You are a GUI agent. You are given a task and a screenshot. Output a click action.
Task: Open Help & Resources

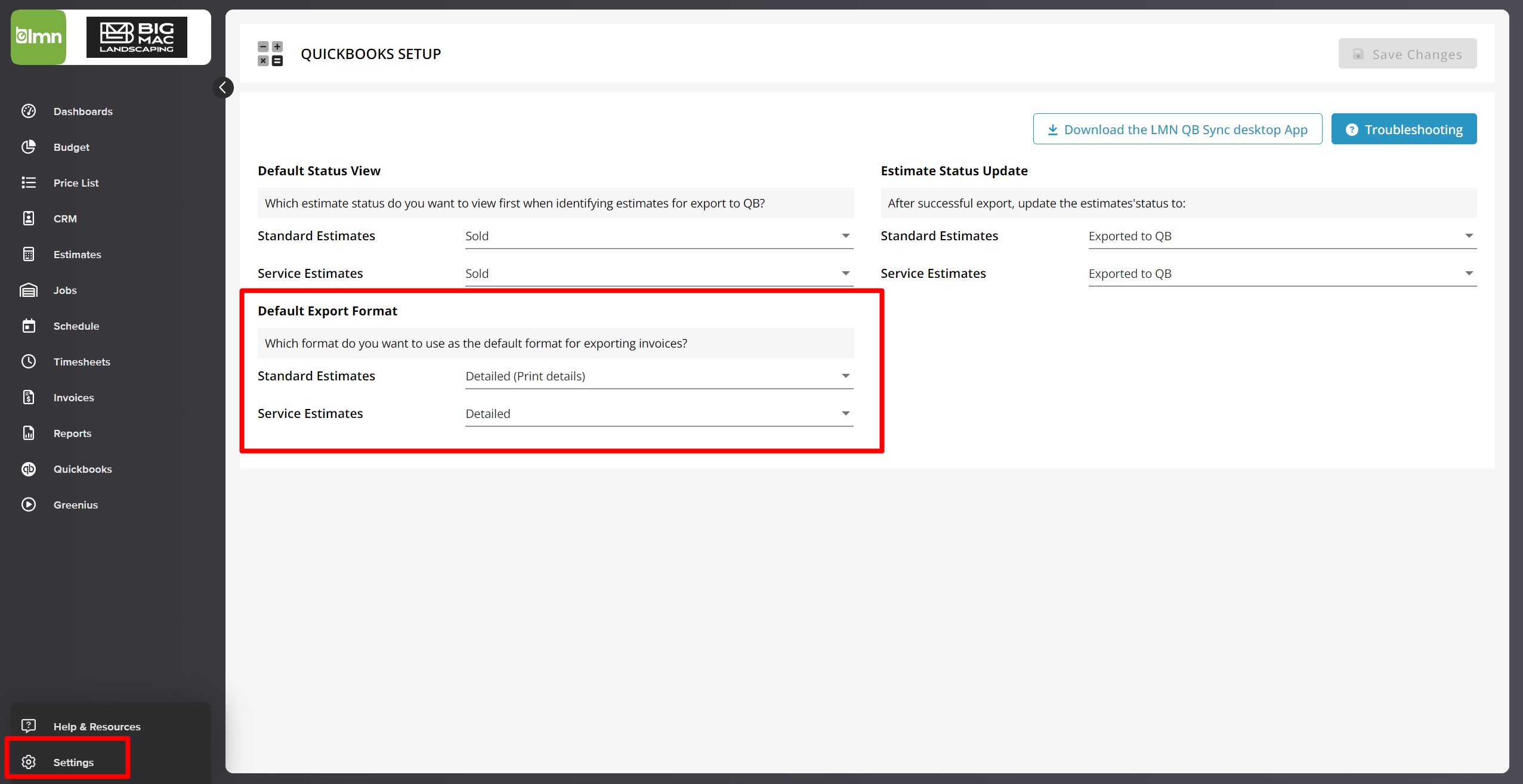coord(97,727)
